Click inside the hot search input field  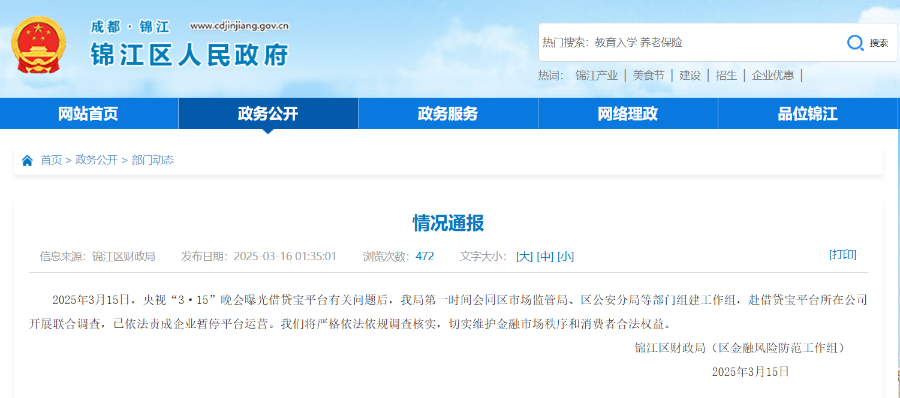tap(689, 42)
